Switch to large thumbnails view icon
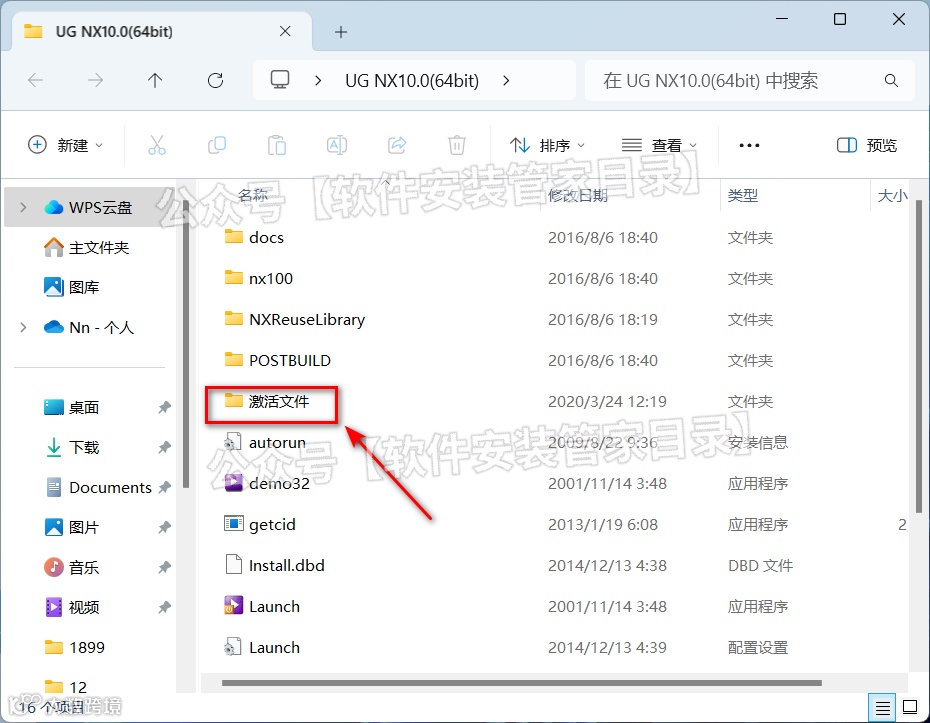The image size is (930, 723). click(910, 707)
